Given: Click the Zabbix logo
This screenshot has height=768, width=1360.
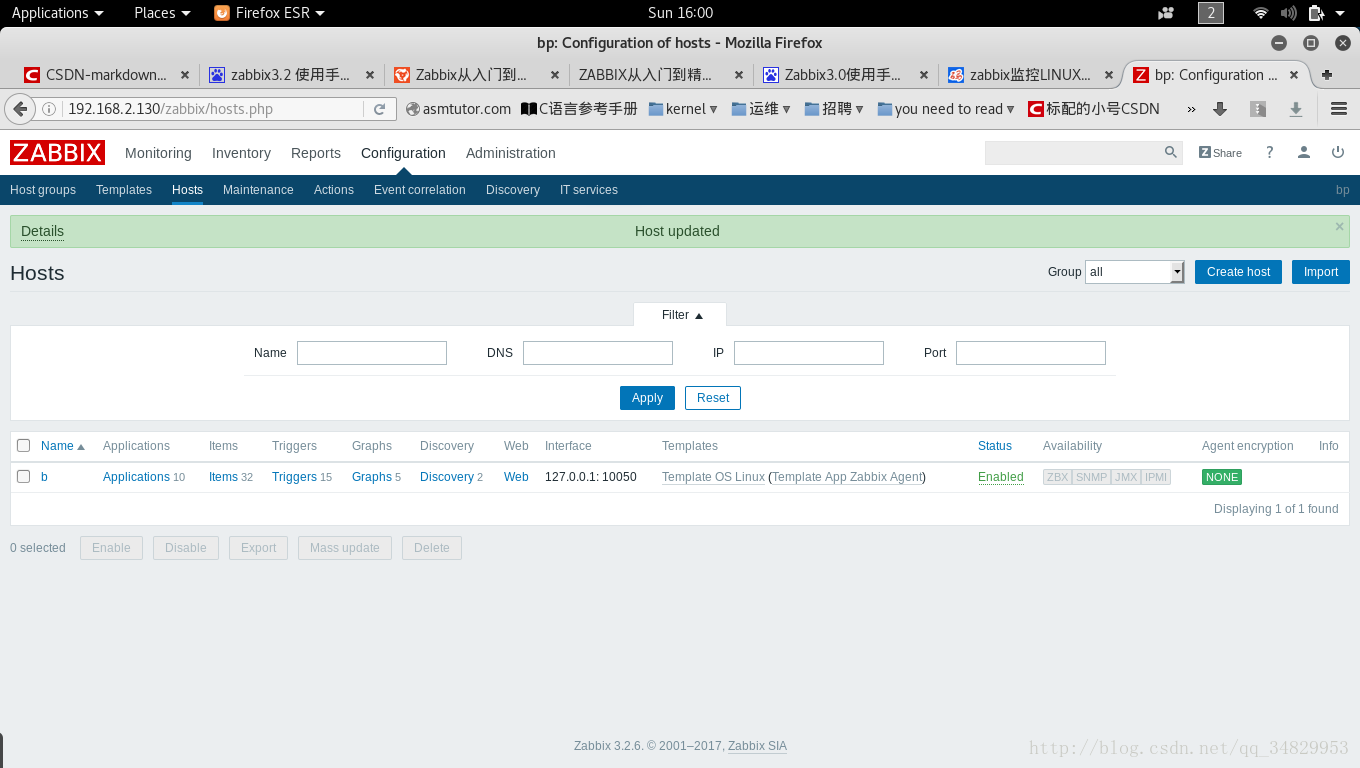Looking at the screenshot, I should pos(57,152).
